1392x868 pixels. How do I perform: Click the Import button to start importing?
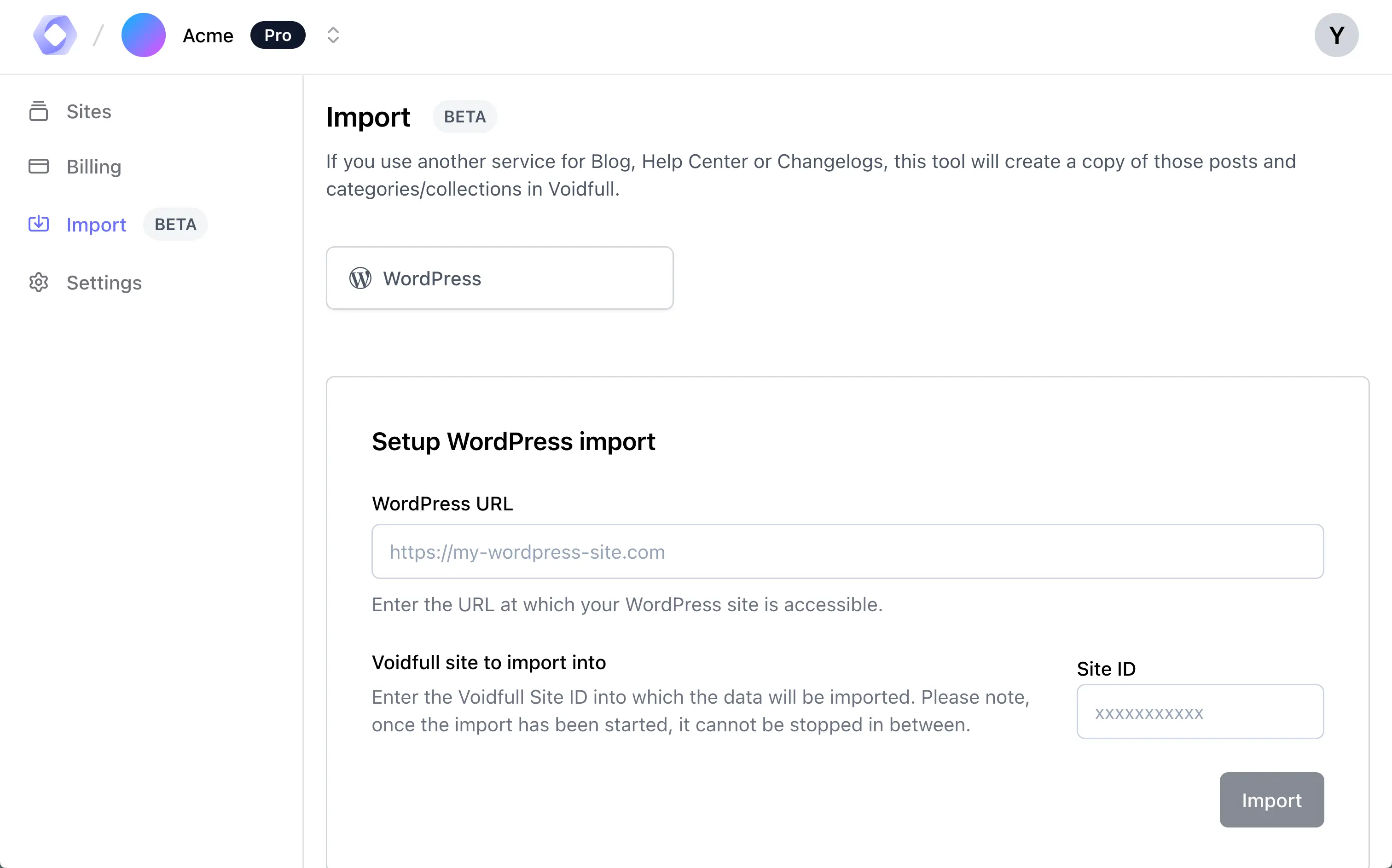[1271, 800]
